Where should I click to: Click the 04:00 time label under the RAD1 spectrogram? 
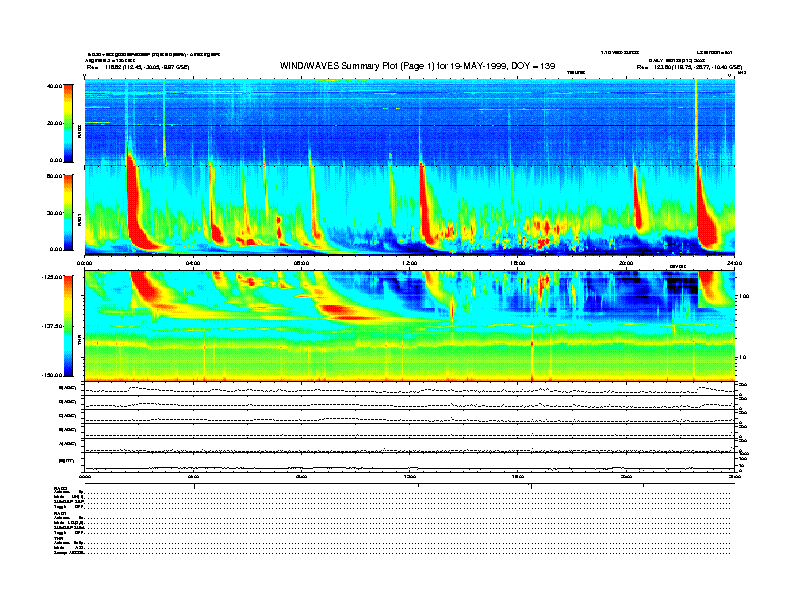[x=193, y=263]
